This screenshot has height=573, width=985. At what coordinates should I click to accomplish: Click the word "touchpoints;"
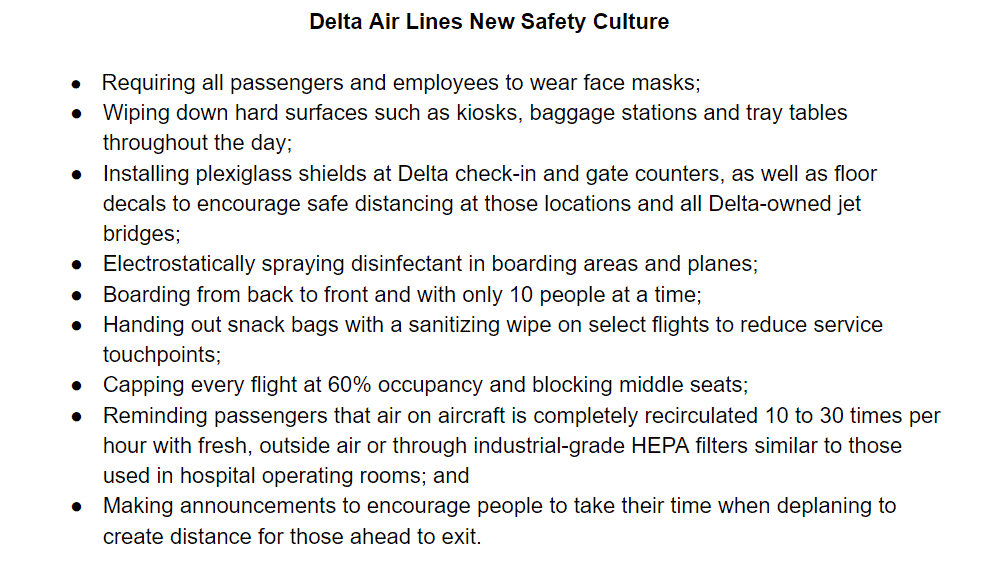(x=162, y=355)
